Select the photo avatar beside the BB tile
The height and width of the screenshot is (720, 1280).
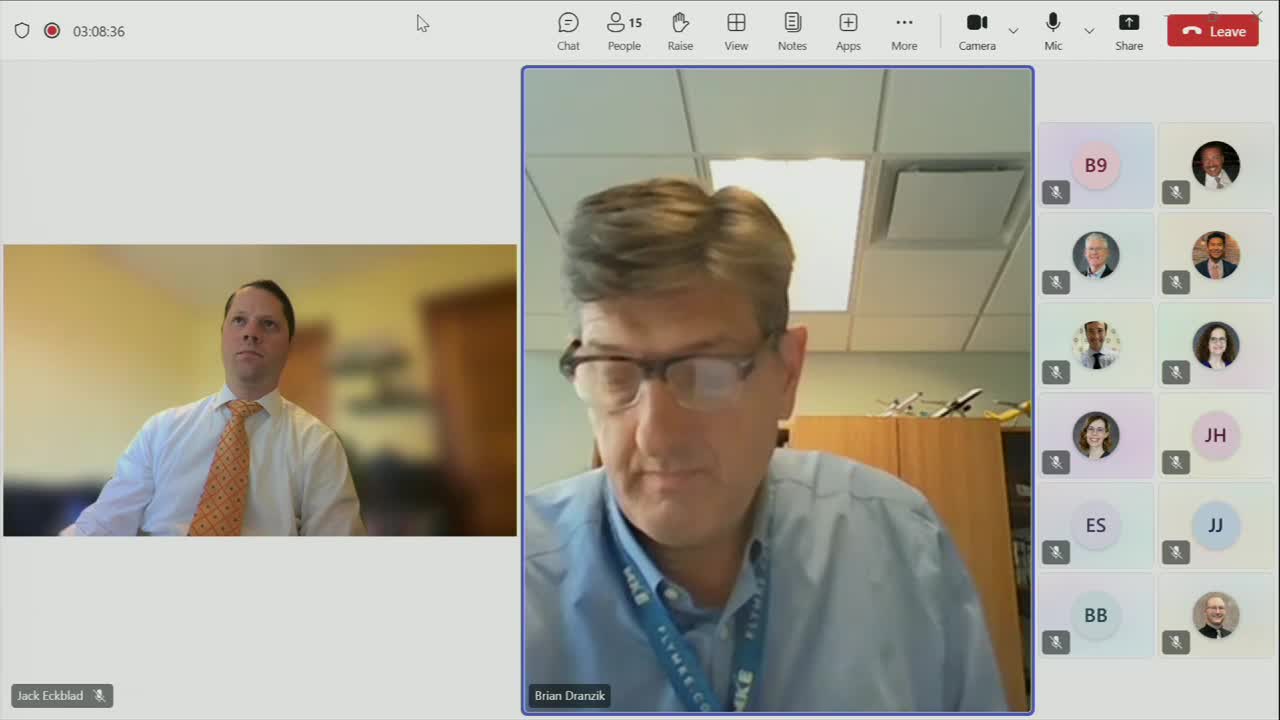tap(1216, 615)
